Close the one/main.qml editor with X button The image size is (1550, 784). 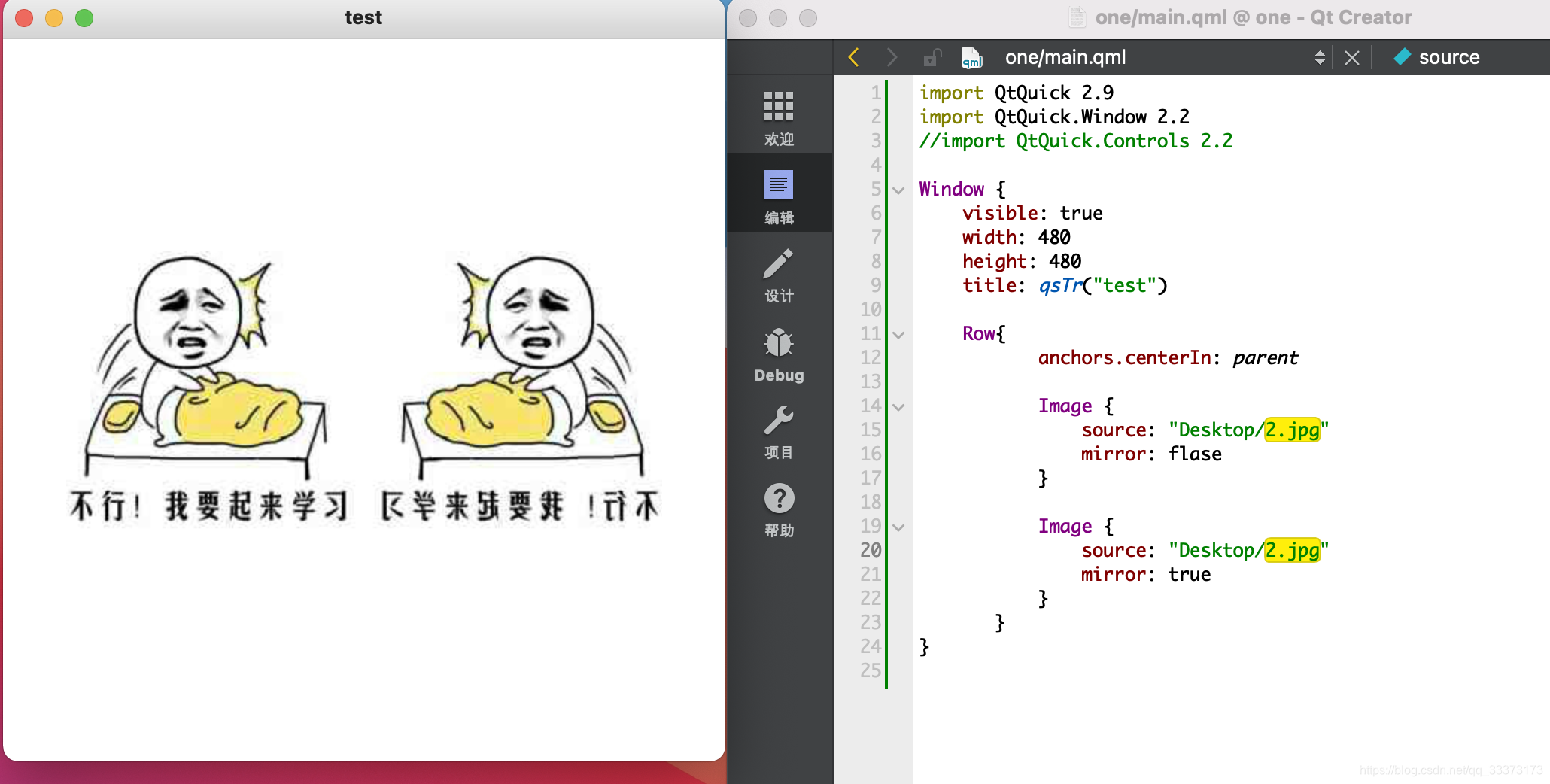click(x=1352, y=57)
